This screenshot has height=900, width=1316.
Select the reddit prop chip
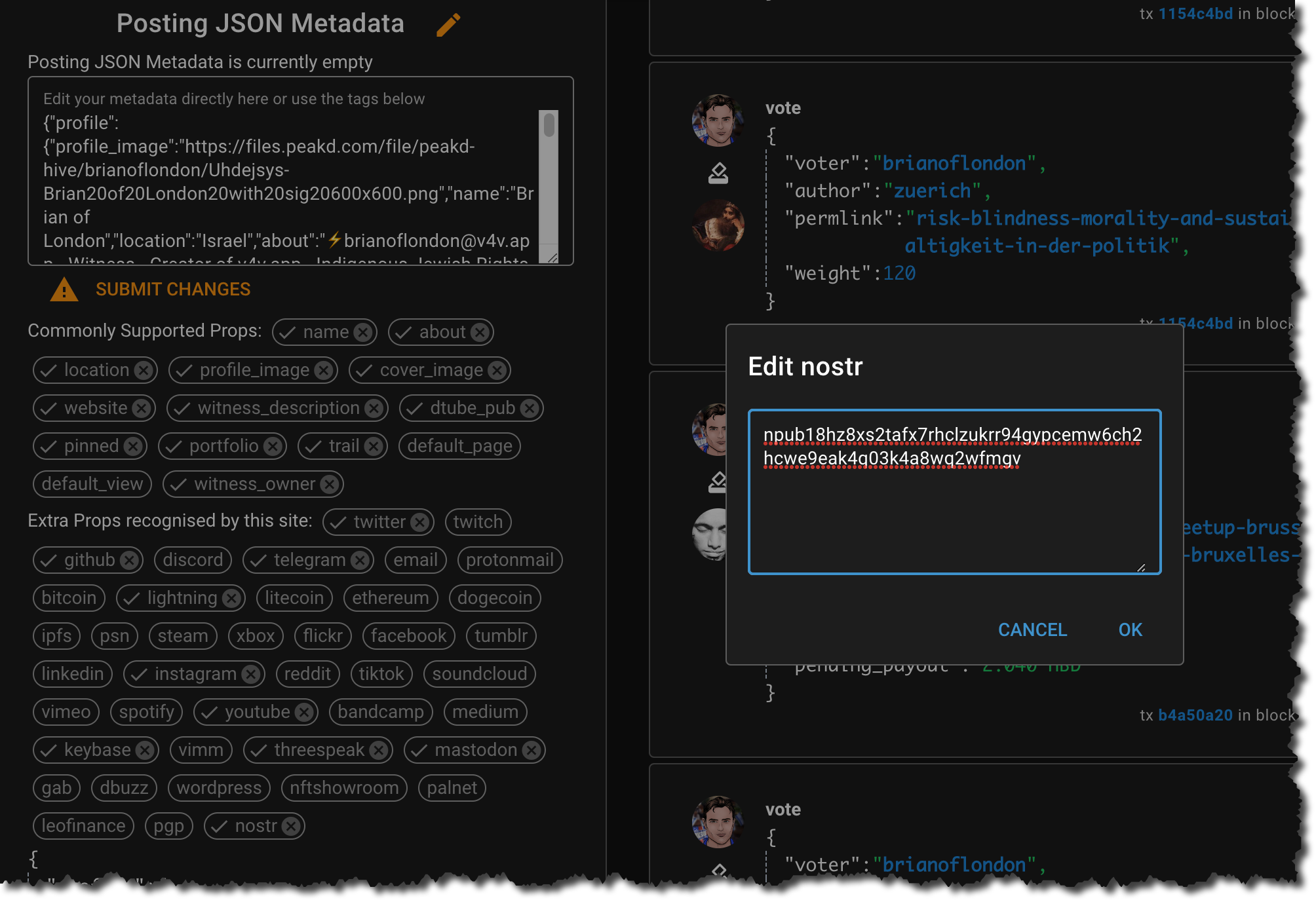pyautogui.click(x=307, y=674)
